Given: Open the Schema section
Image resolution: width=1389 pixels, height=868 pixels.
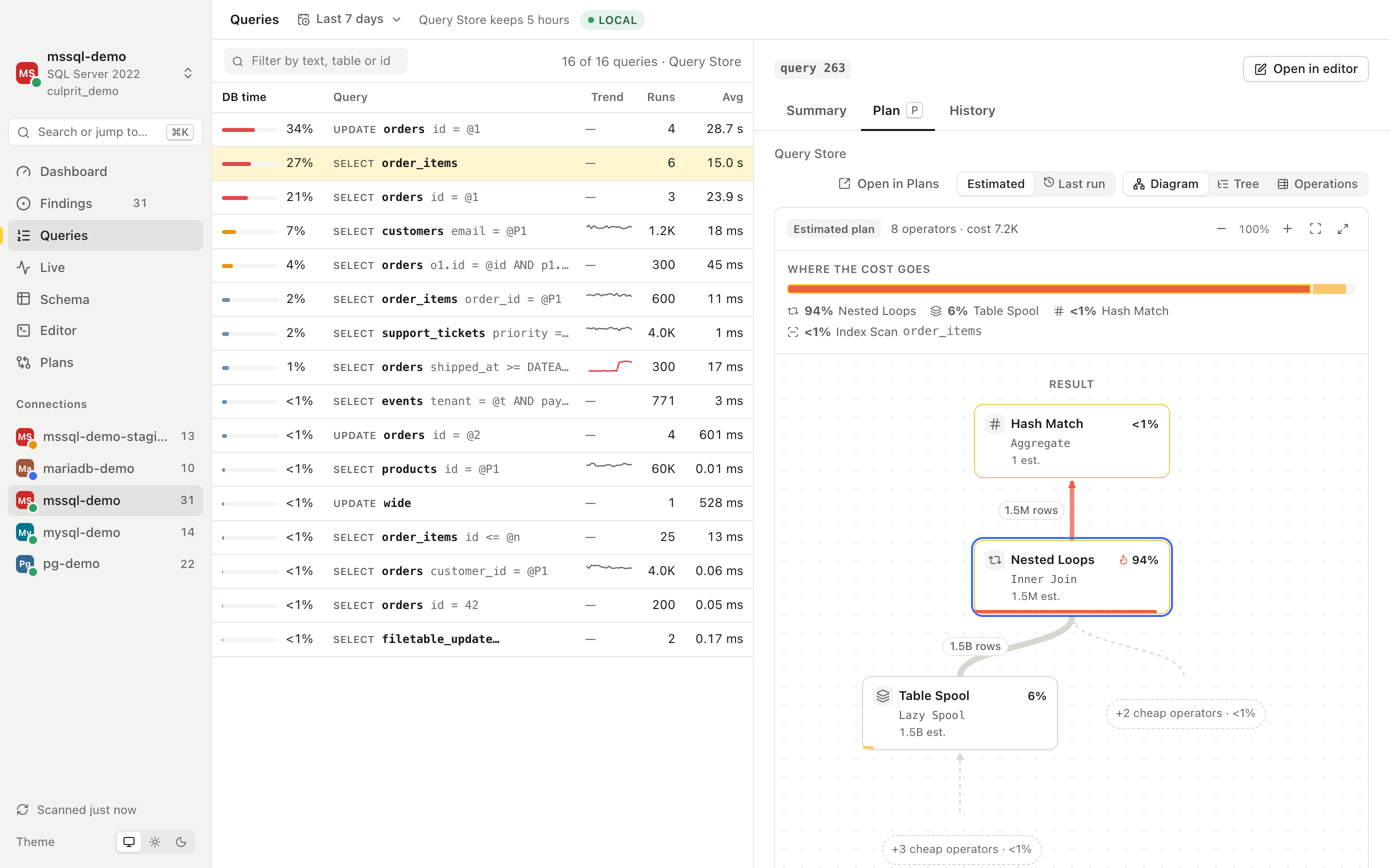Looking at the screenshot, I should [x=105, y=299].
